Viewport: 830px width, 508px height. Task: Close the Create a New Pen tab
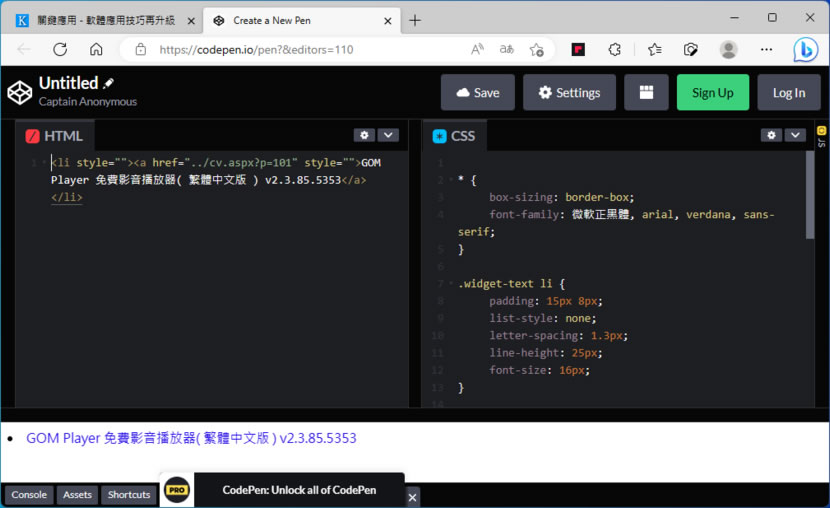click(x=387, y=21)
